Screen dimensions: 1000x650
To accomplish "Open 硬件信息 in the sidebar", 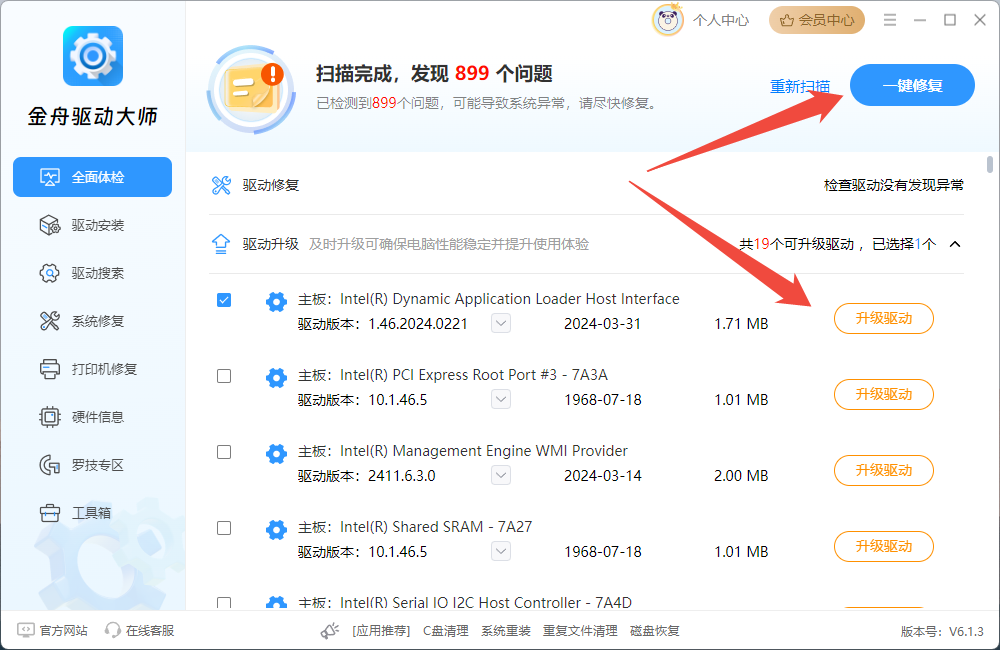I will [92, 417].
